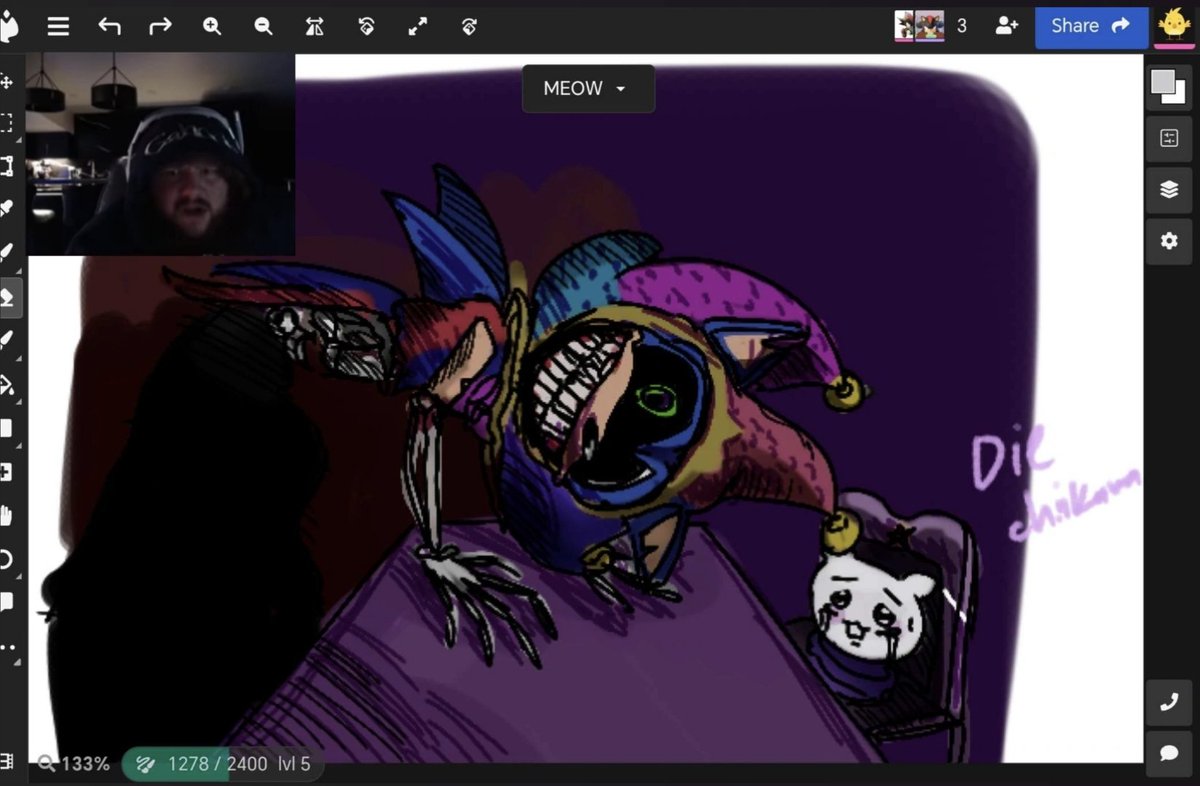Open more tools three-dot menu
Image resolution: width=1200 pixels, height=786 pixels.
pyautogui.click(x=8, y=647)
